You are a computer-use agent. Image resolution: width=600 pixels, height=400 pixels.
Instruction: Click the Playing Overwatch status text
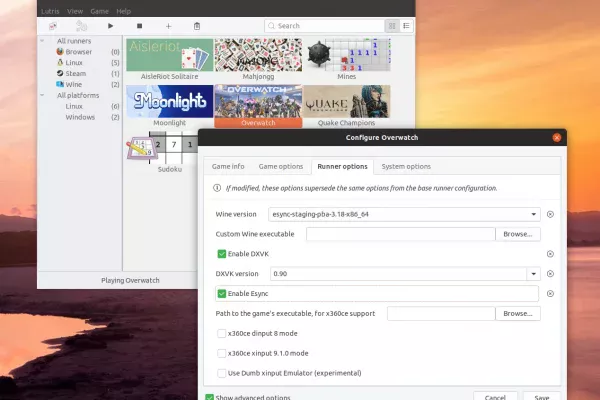tap(130, 281)
